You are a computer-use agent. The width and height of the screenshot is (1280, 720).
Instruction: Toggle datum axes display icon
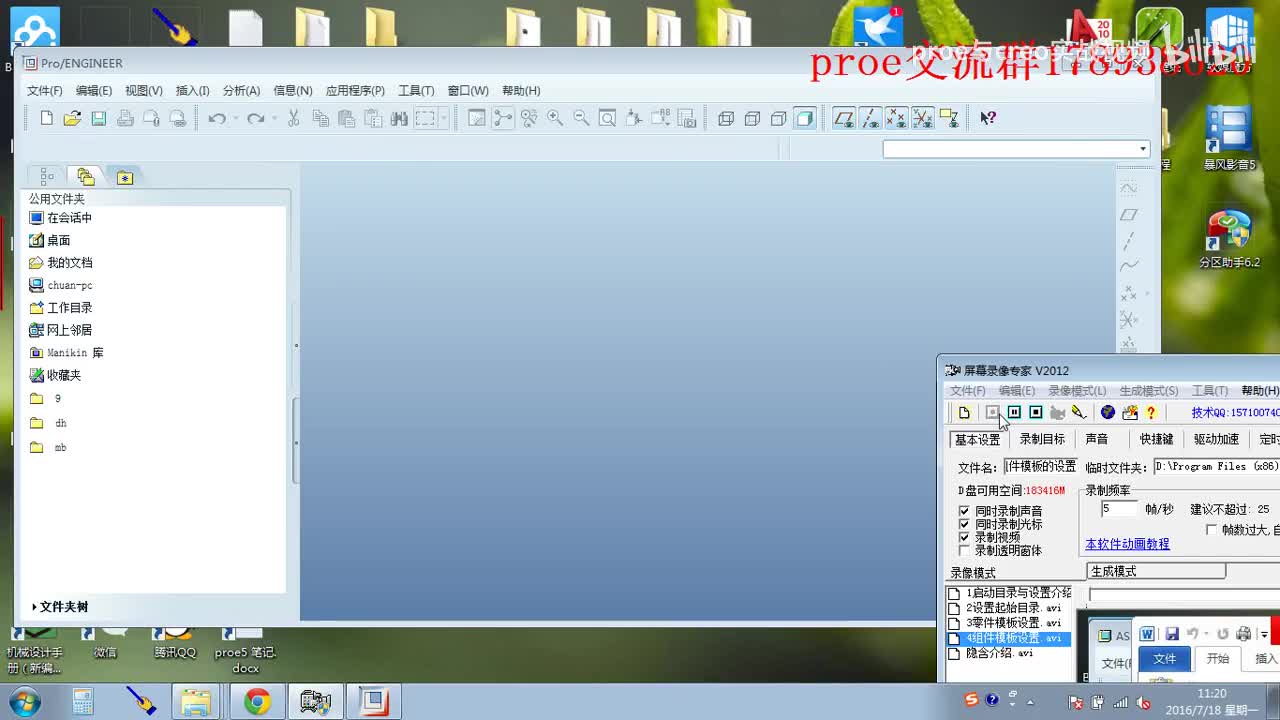pyautogui.click(x=870, y=118)
